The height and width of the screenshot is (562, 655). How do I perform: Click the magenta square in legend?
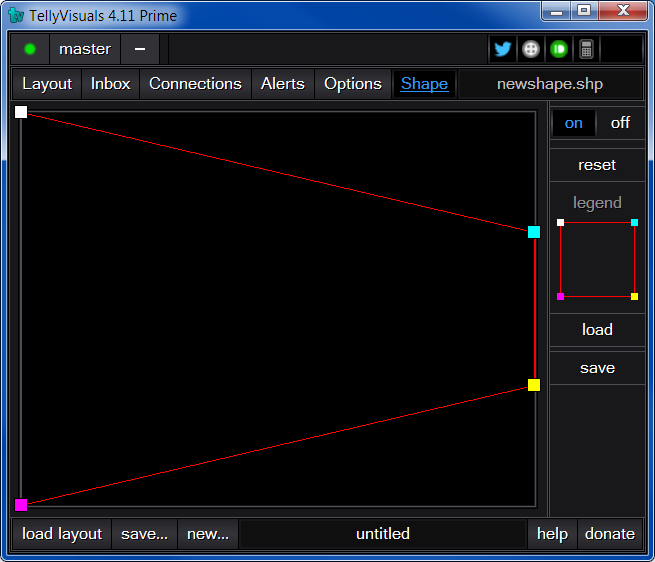561,296
